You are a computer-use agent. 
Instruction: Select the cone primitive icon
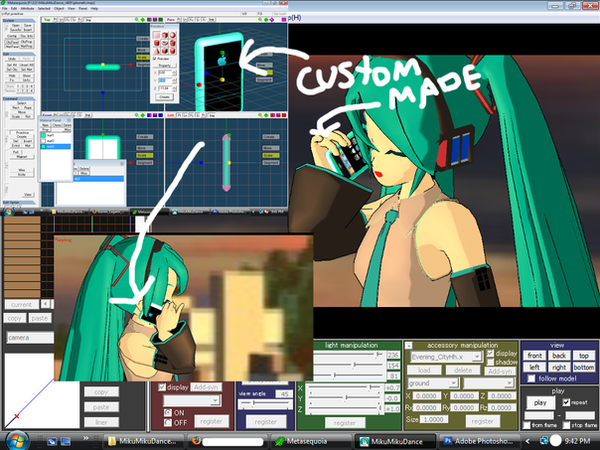[157, 51]
